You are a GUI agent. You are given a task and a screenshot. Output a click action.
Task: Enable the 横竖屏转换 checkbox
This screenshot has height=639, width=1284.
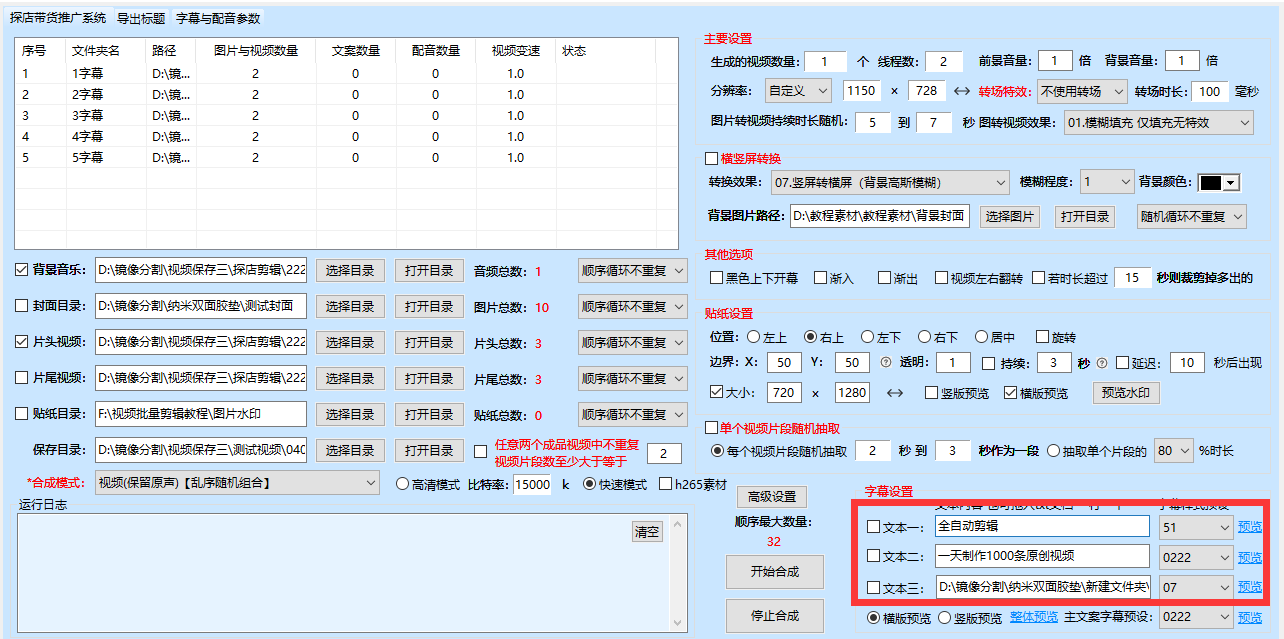pos(712,158)
